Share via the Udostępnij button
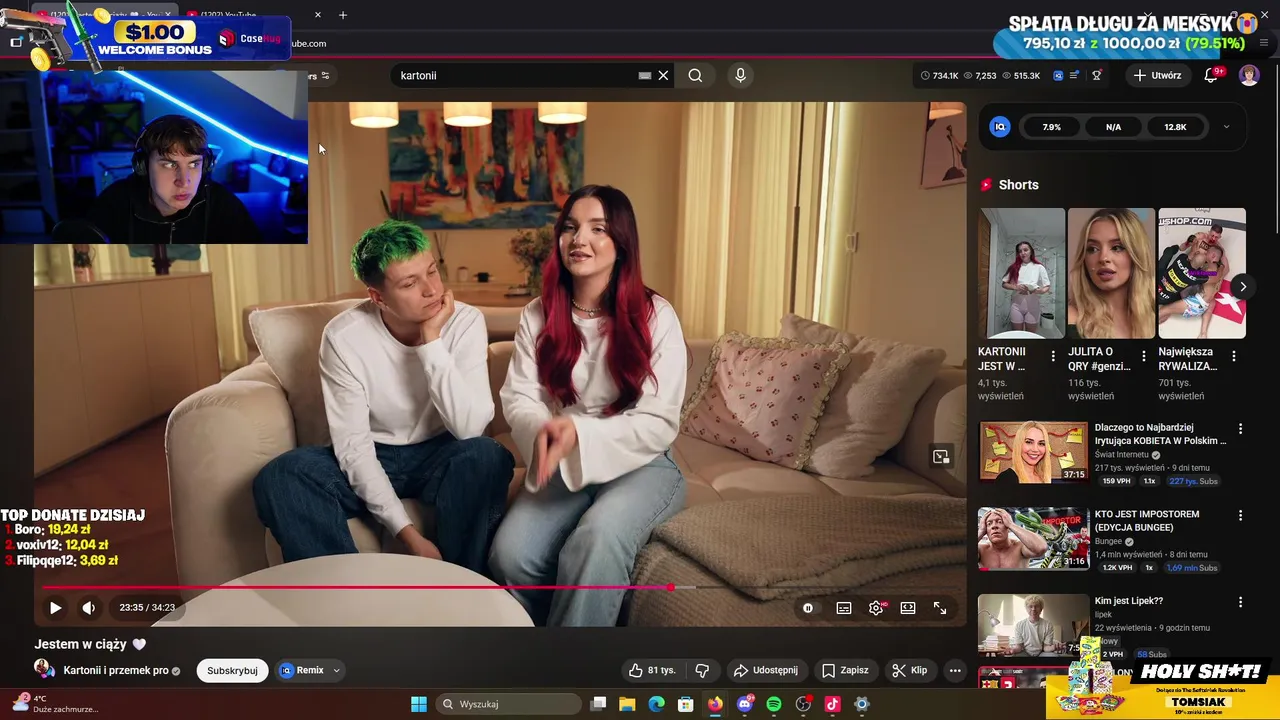Viewport: 1280px width, 720px height. tap(765, 670)
